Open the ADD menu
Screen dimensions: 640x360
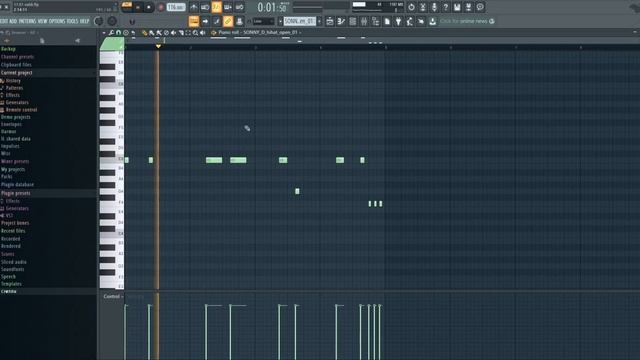[x=13, y=21]
